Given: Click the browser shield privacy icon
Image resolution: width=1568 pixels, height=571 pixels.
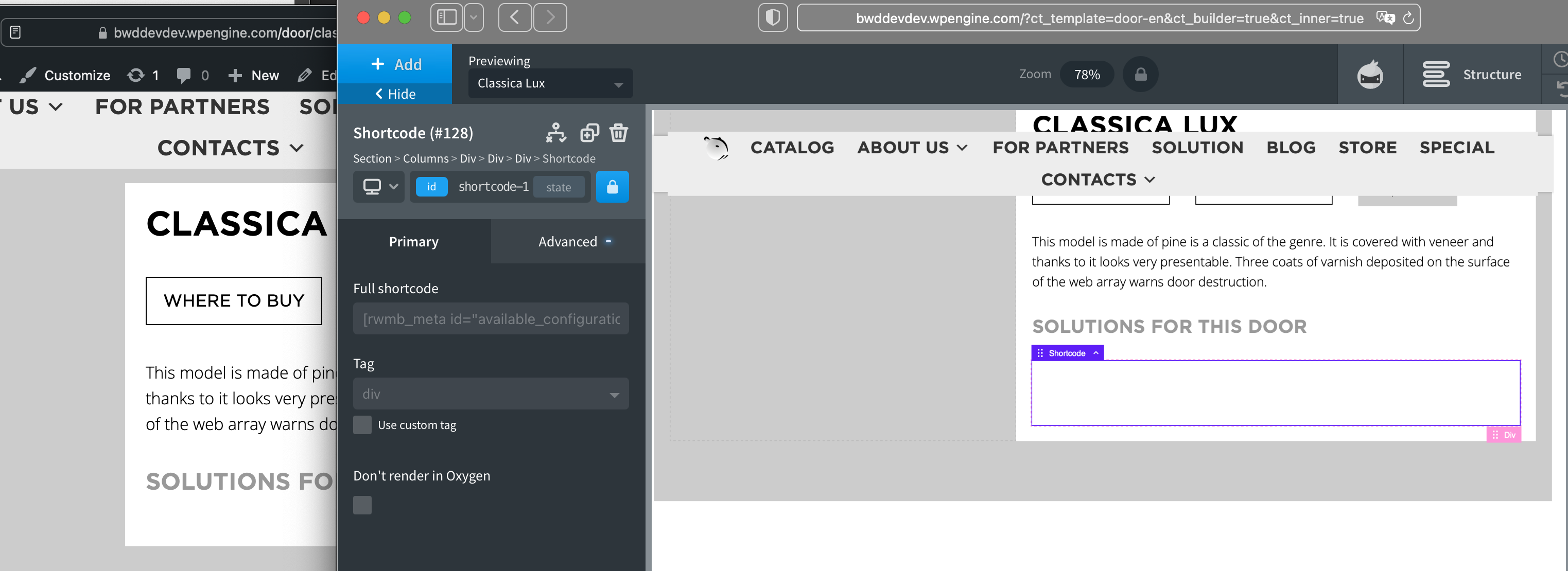Looking at the screenshot, I should pos(773,17).
